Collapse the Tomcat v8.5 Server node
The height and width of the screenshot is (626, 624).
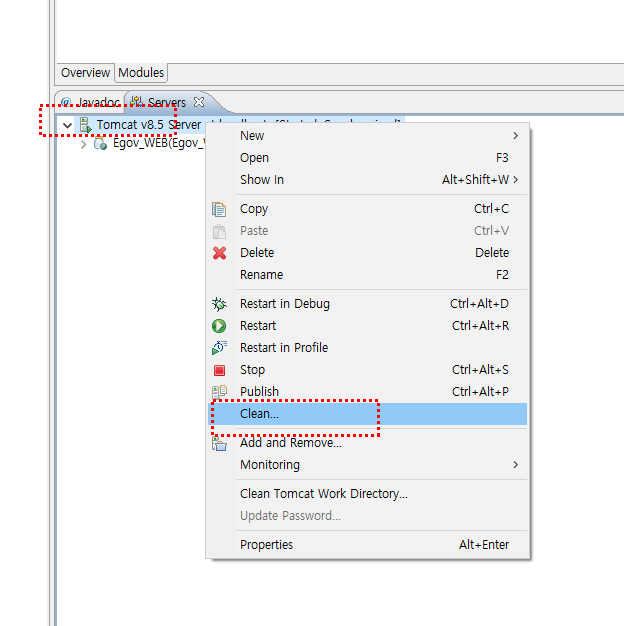tap(67, 125)
